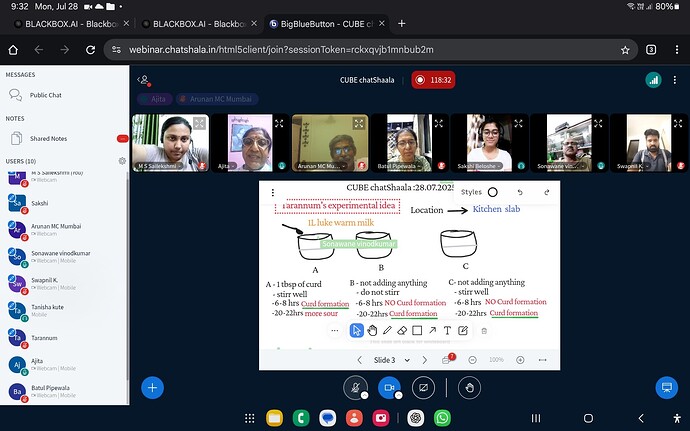Viewport: 690px width, 431px height.
Task: Expand Batul Pipewala video fullscreen
Action: 439,124
